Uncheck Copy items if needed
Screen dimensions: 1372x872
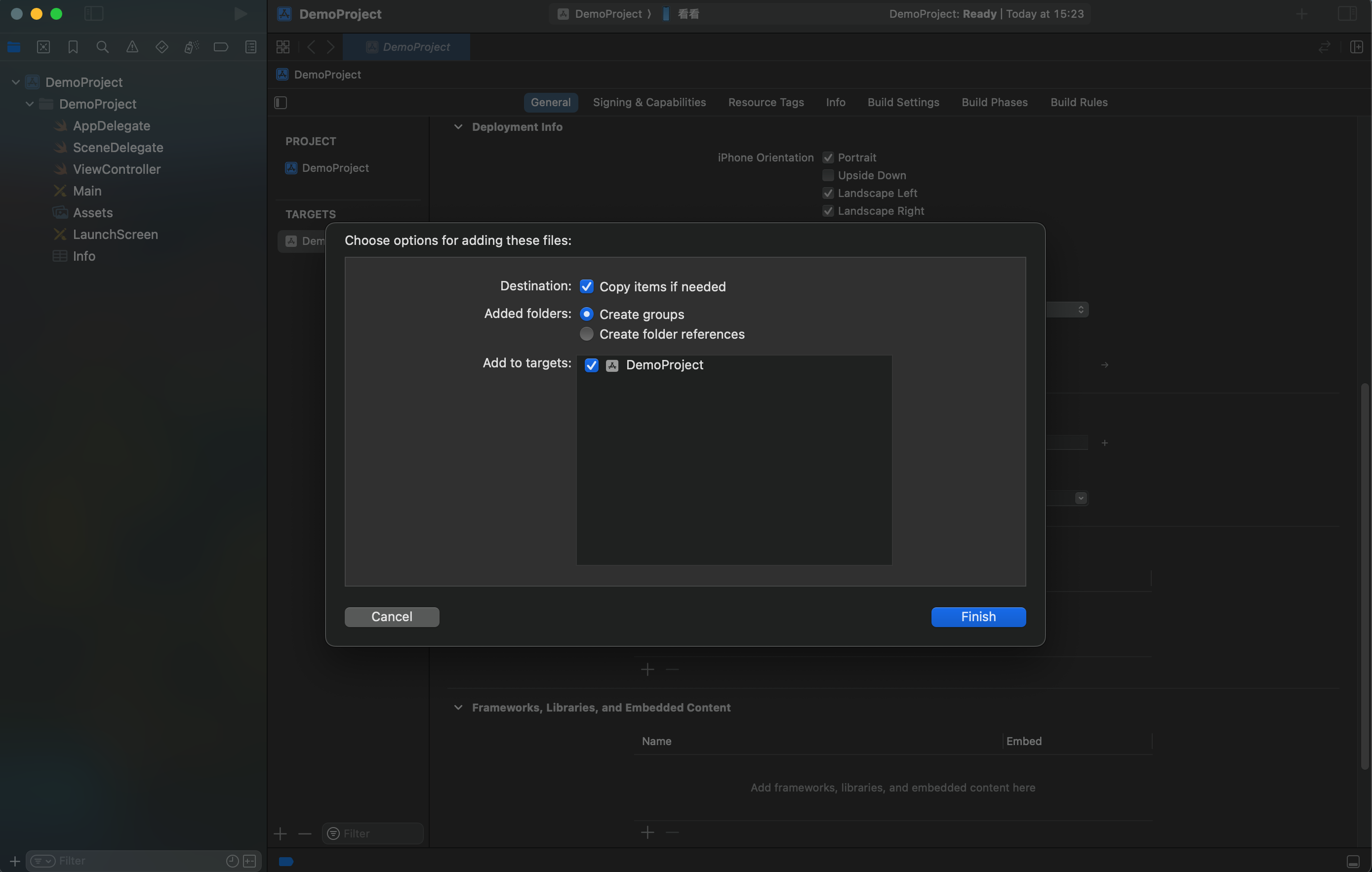click(x=586, y=286)
